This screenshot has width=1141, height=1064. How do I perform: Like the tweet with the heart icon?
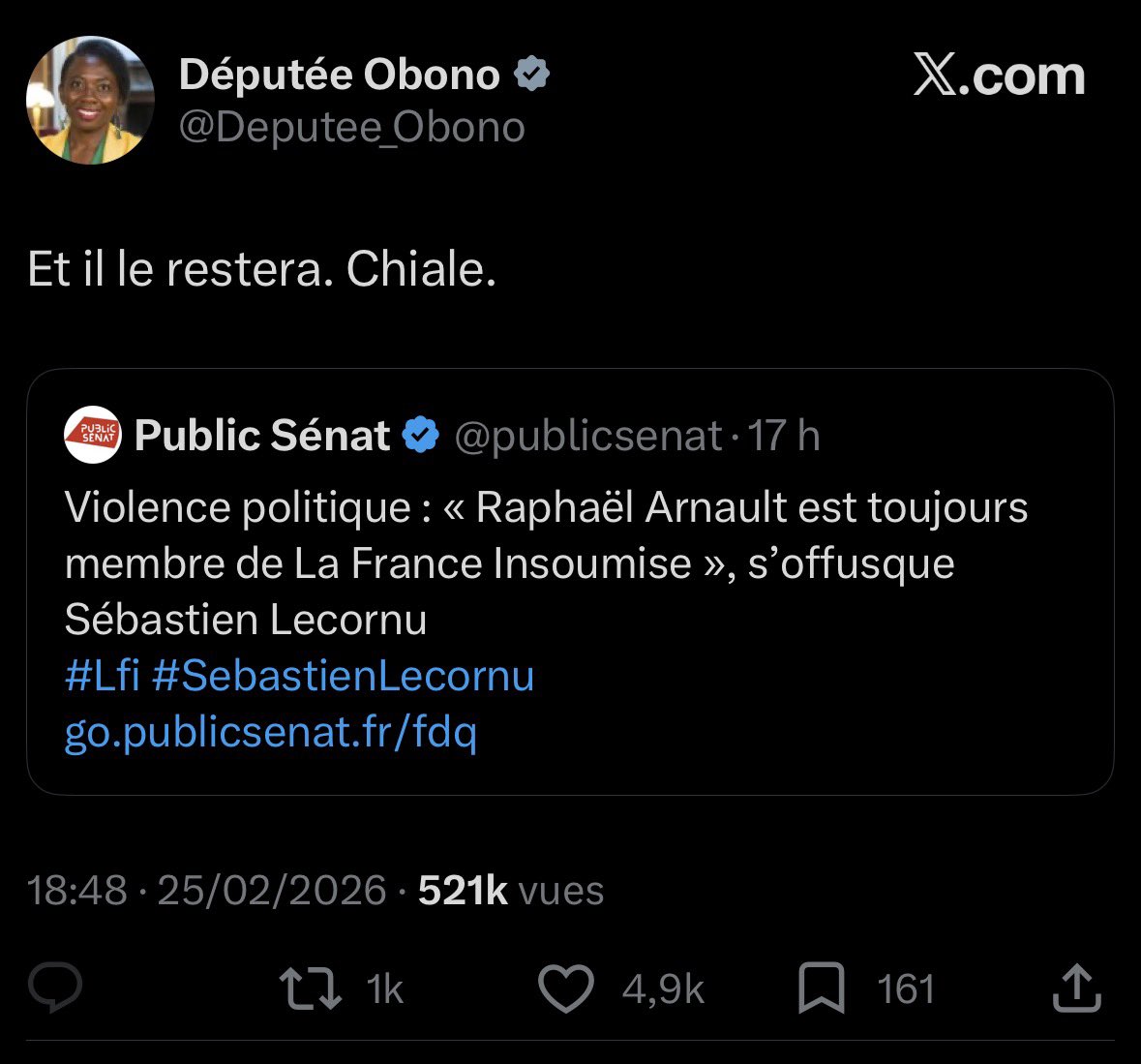tap(565, 988)
